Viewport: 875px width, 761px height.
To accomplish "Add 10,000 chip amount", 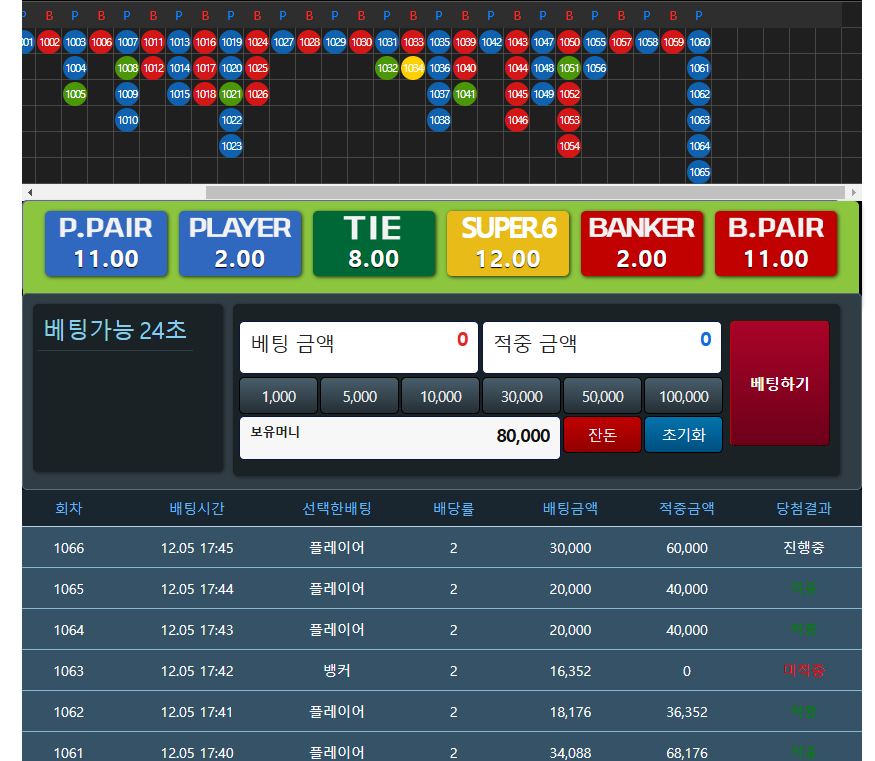I will pos(440,396).
